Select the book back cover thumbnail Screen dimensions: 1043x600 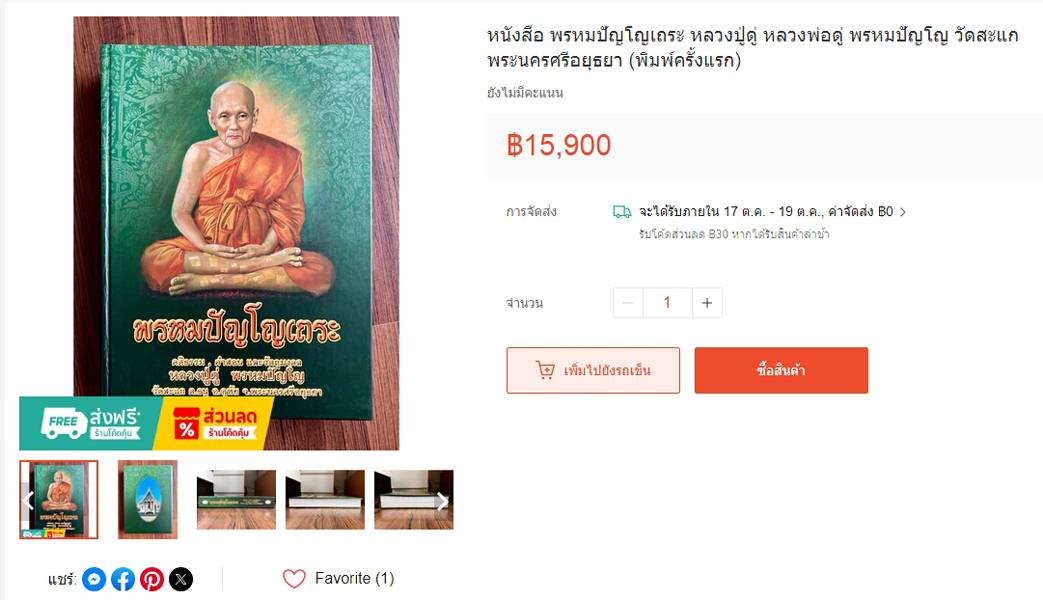tap(148, 500)
